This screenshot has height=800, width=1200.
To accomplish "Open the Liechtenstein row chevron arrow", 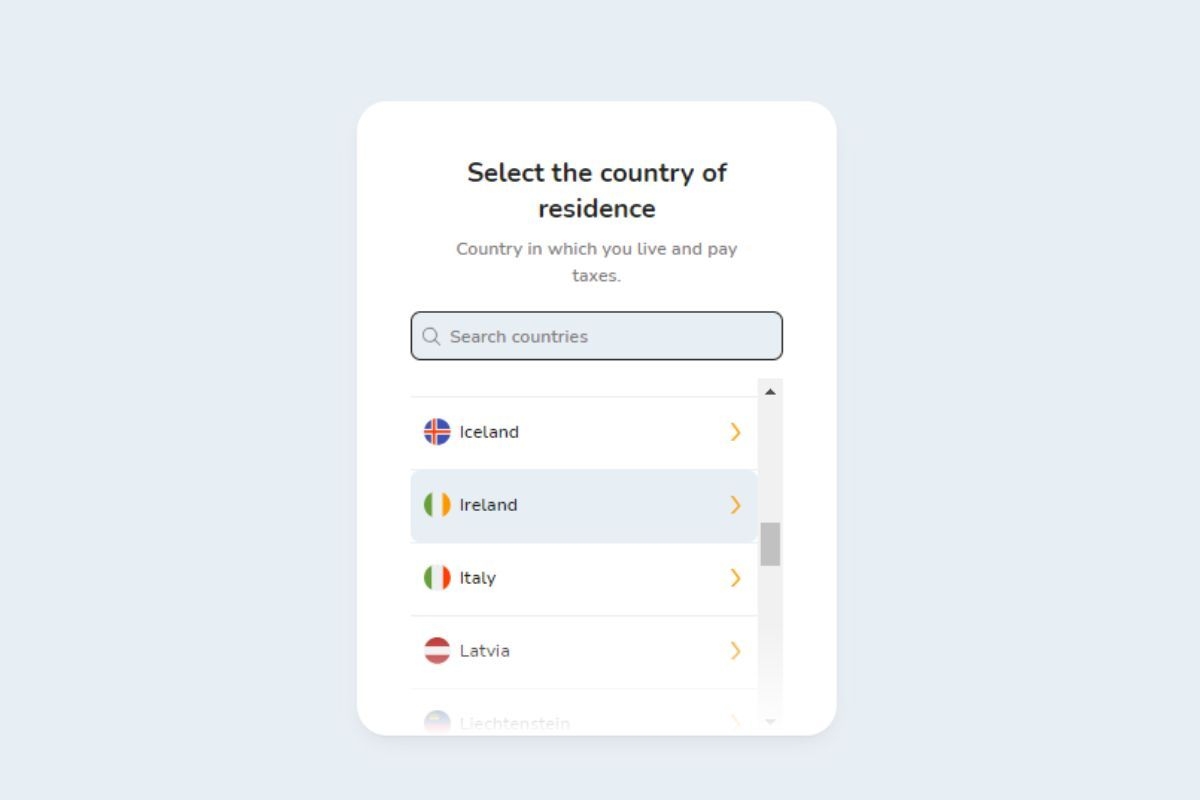I will click(736, 722).
